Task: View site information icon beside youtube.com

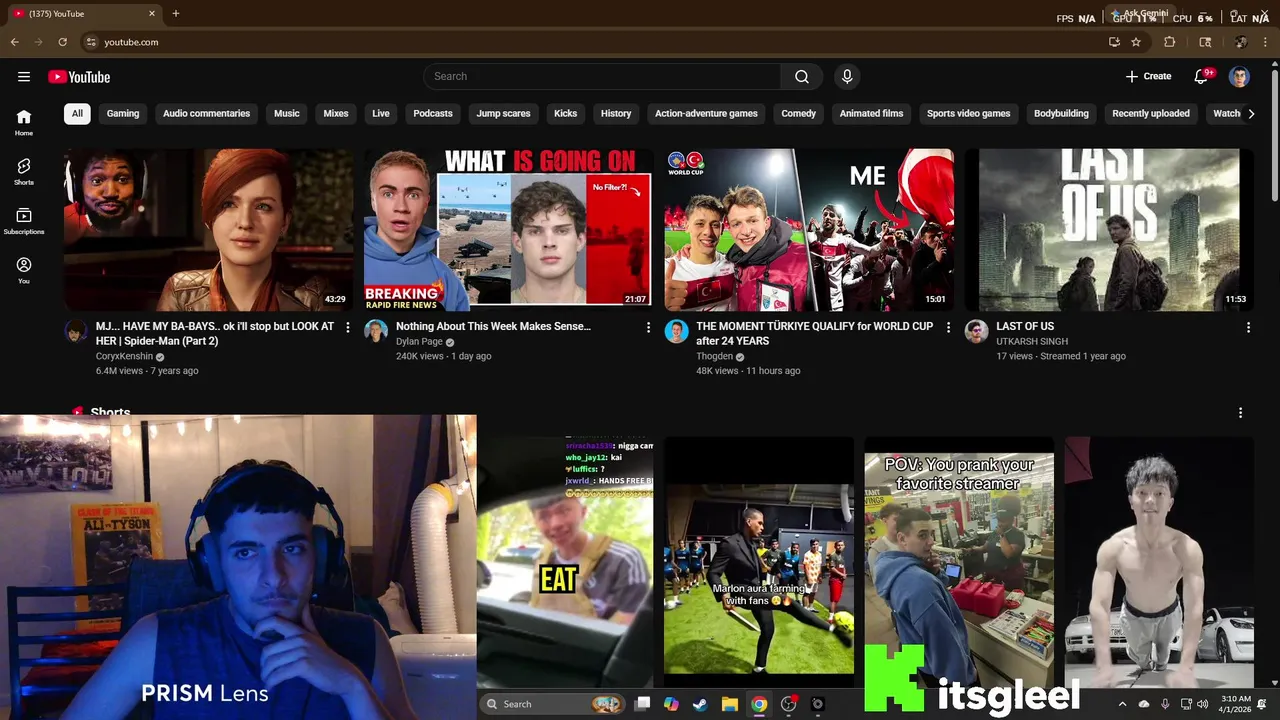Action: pyautogui.click(x=91, y=42)
